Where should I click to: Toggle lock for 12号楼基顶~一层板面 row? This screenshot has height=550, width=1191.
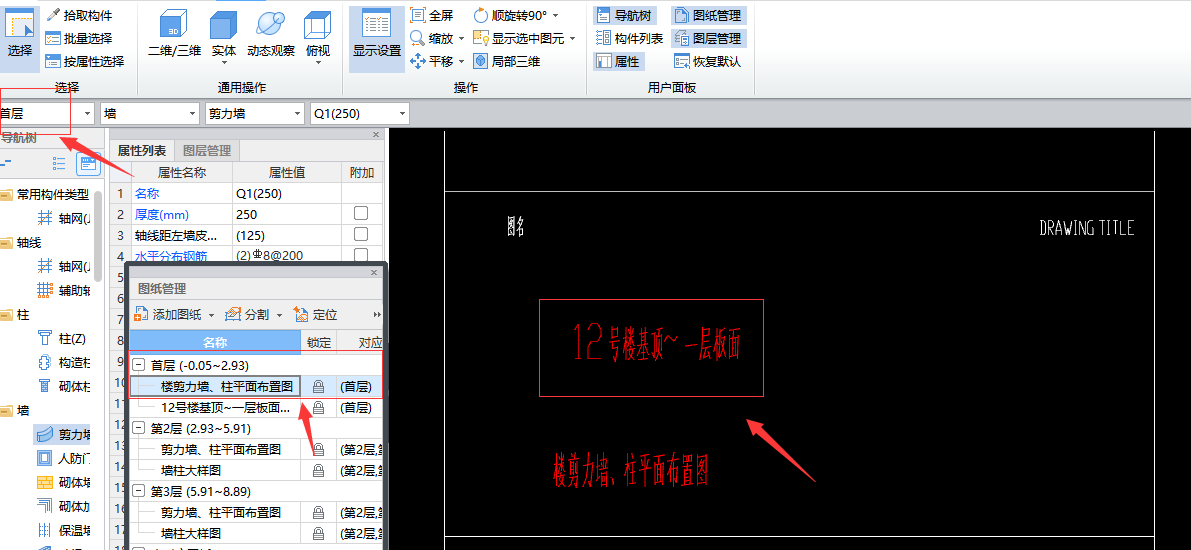coord(318,408)
